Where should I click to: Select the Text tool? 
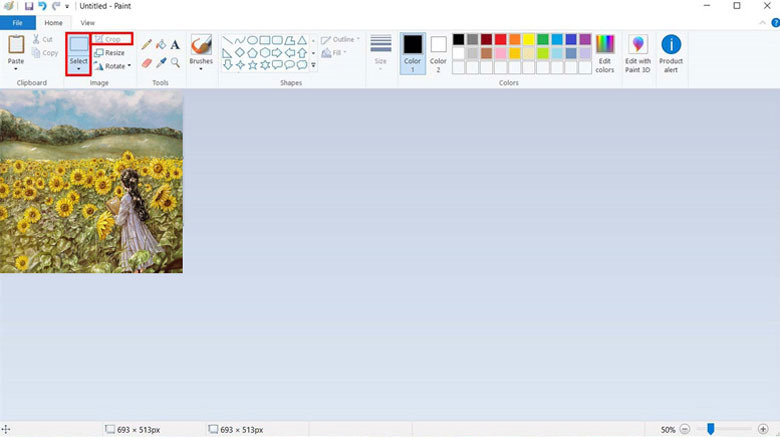pos(175,45)
